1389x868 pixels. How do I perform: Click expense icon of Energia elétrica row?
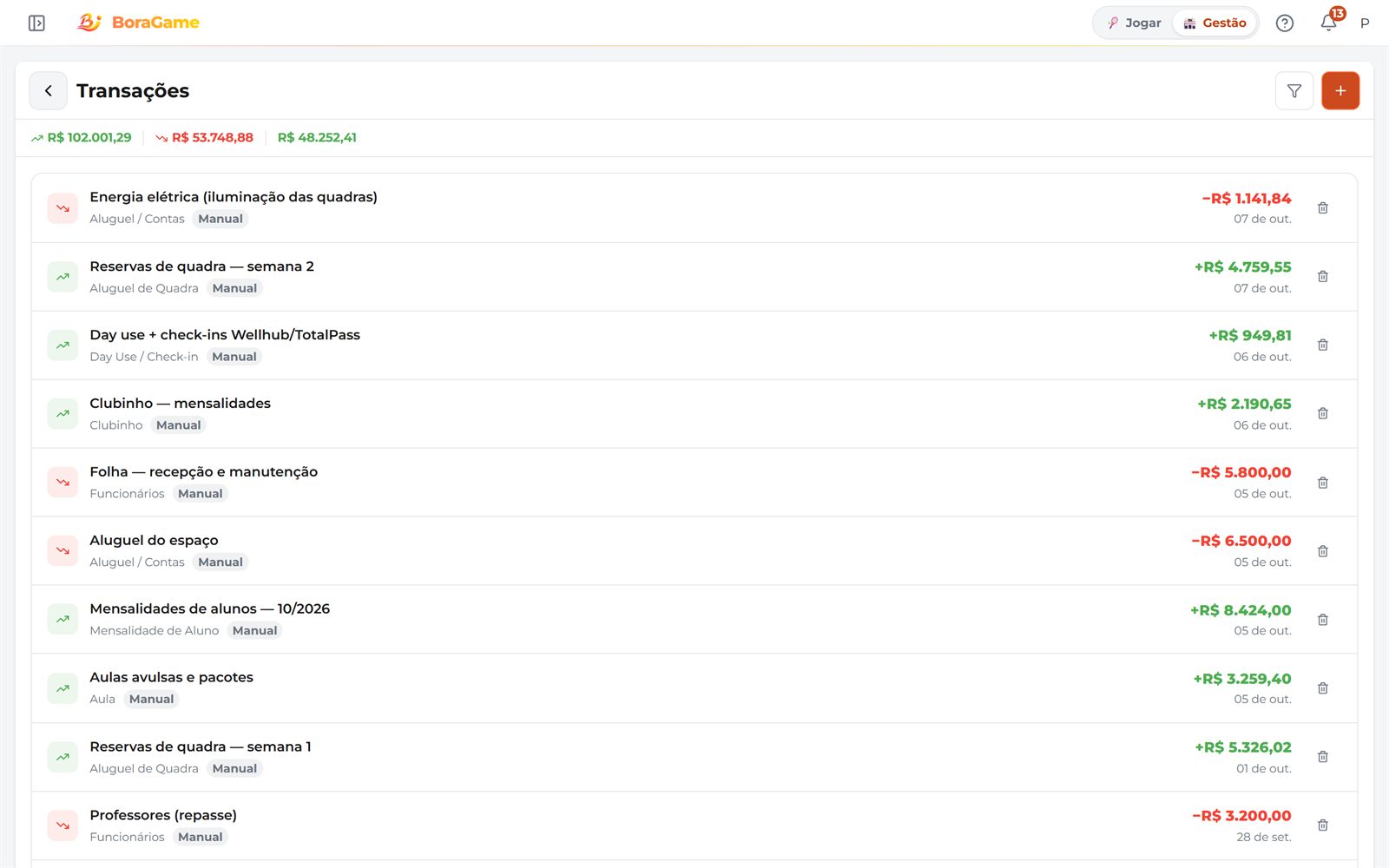pyautogui.click(x=63, y=208)
